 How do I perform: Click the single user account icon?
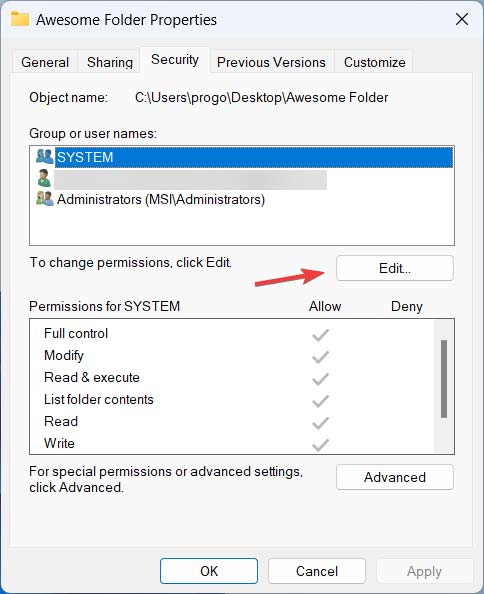click(x=44, y=178)
